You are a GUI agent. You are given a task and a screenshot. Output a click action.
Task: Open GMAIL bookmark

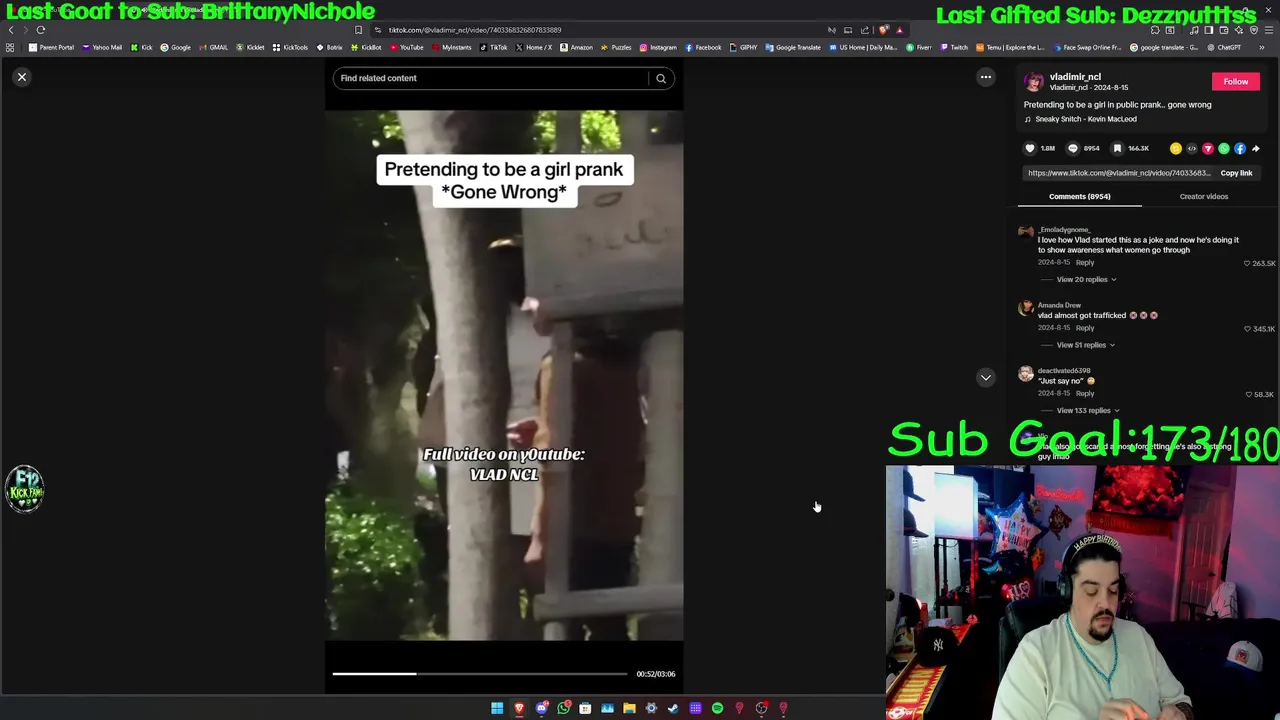coord(213,47)
